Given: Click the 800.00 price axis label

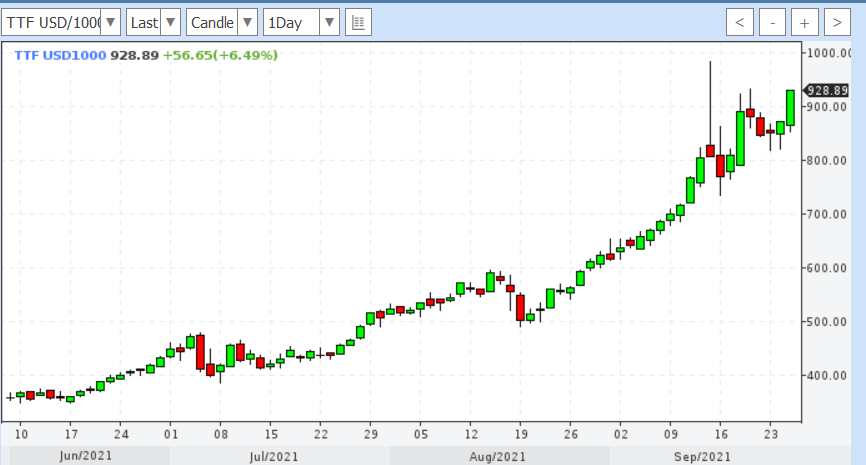Looking at the screenshot, I should (x=826, y=161).
